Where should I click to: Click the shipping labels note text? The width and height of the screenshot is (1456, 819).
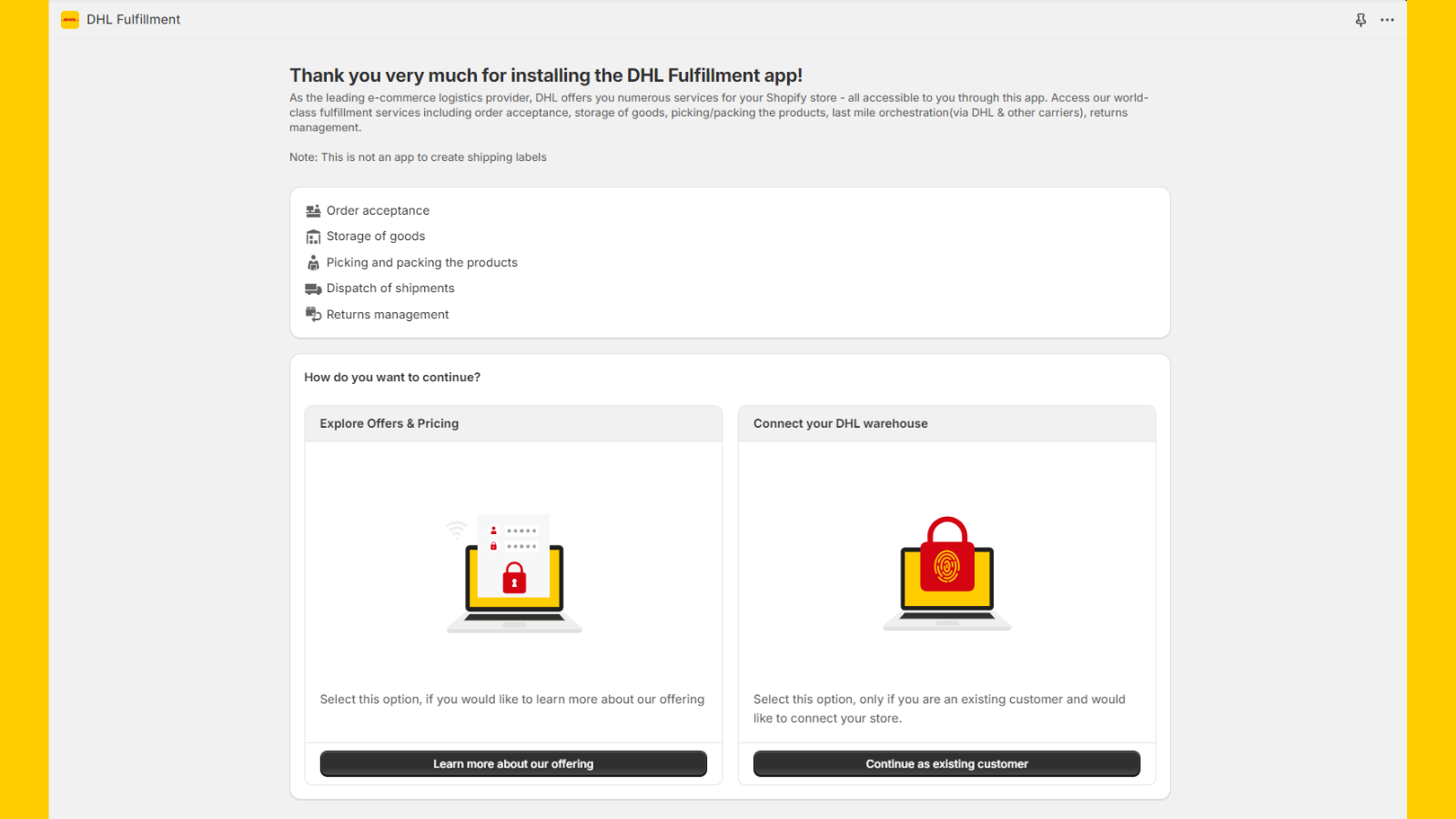click(418, 157)
